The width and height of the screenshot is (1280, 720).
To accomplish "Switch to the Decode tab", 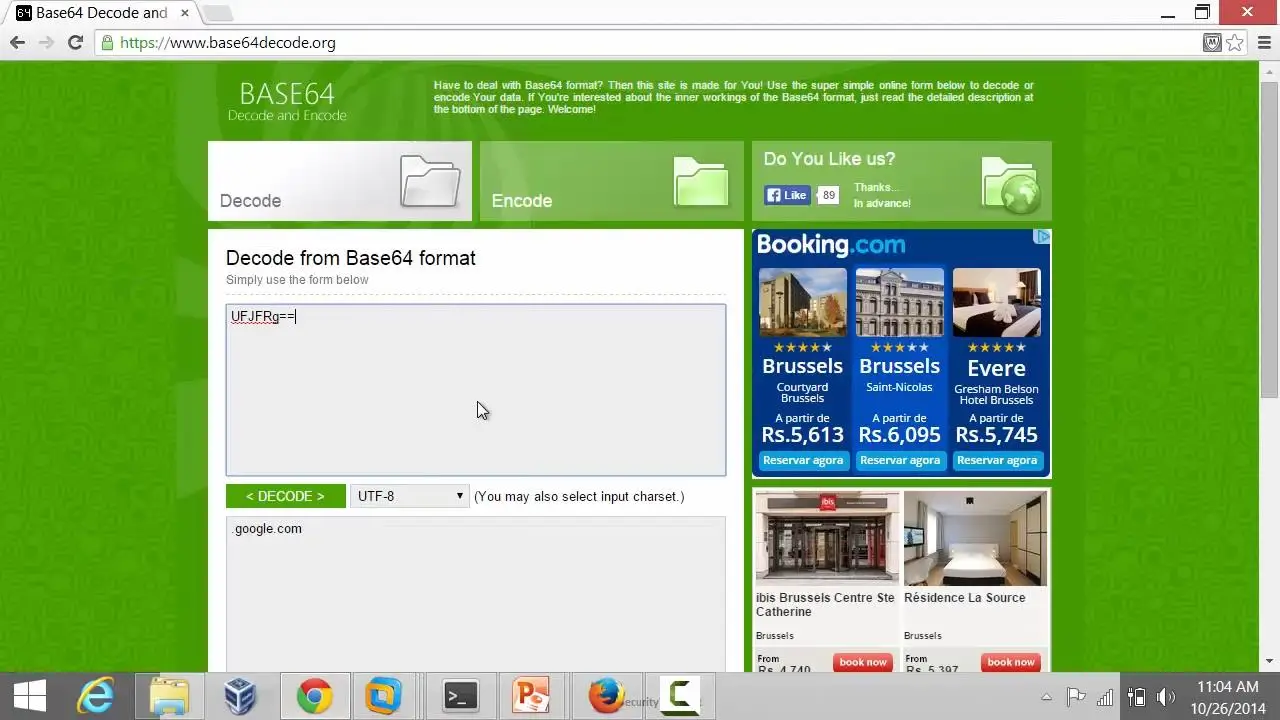I will click(340, 181).
